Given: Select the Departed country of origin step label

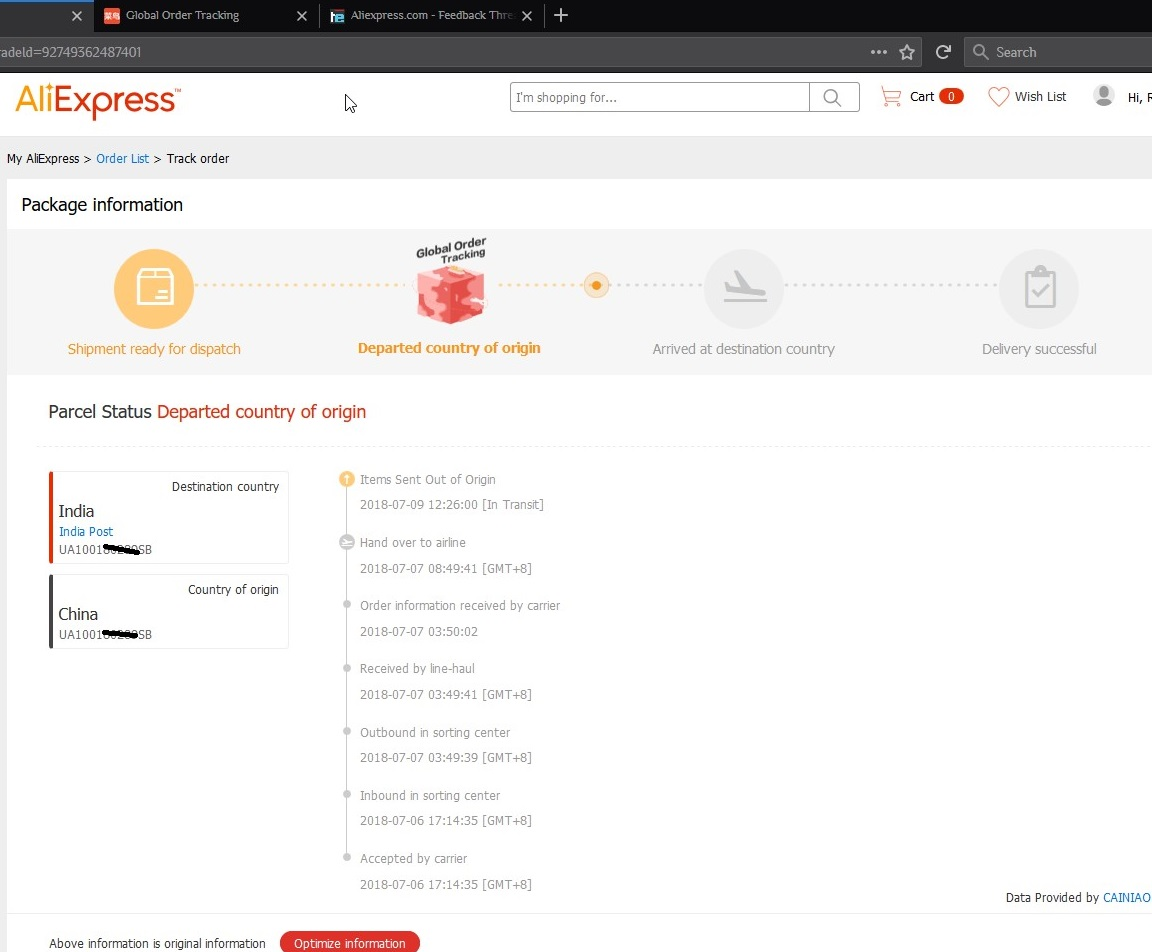Looking at the screenshot, I should click(449, 348).
